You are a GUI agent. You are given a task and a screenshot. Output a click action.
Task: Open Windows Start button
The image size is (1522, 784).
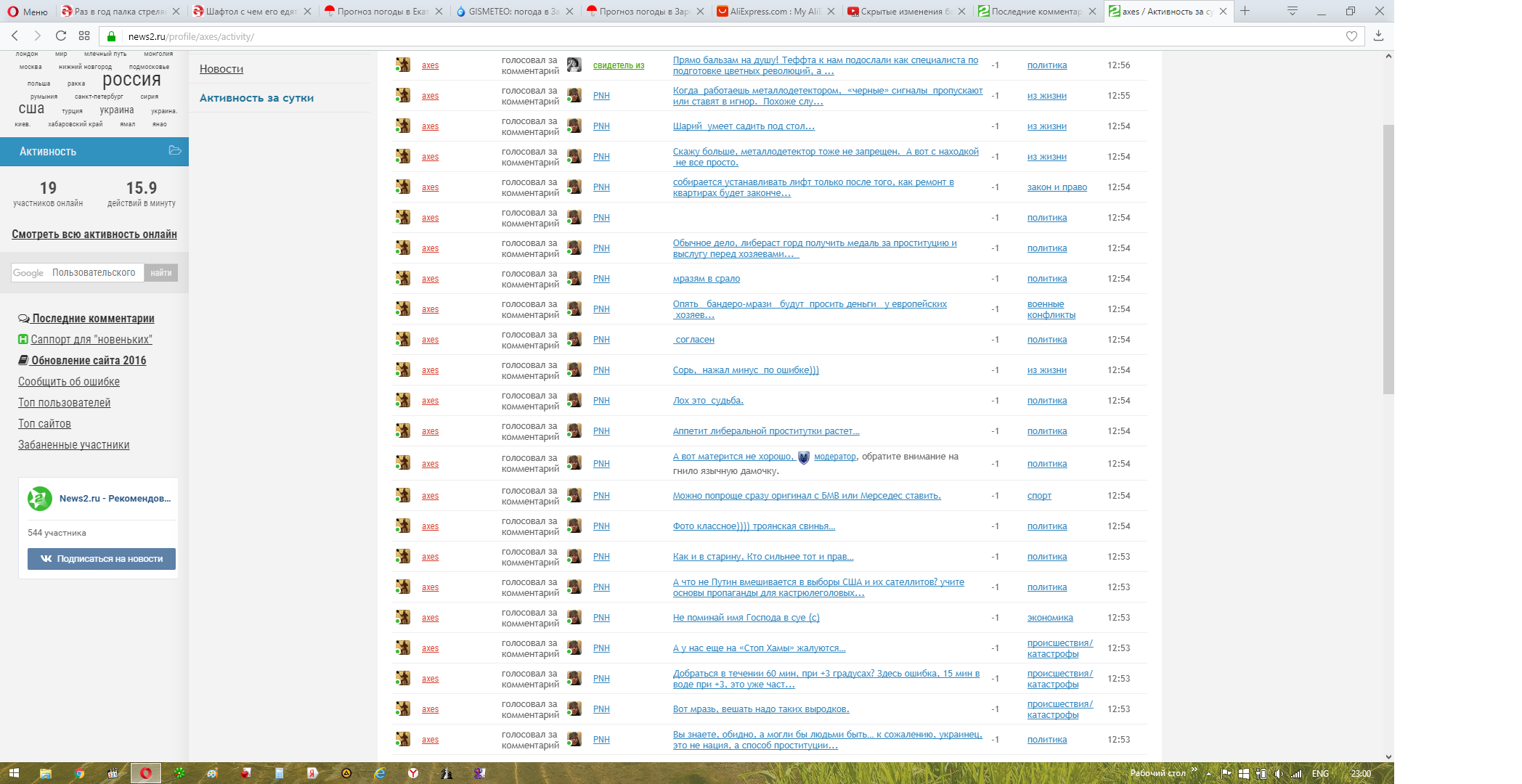[x=14, y=773]
